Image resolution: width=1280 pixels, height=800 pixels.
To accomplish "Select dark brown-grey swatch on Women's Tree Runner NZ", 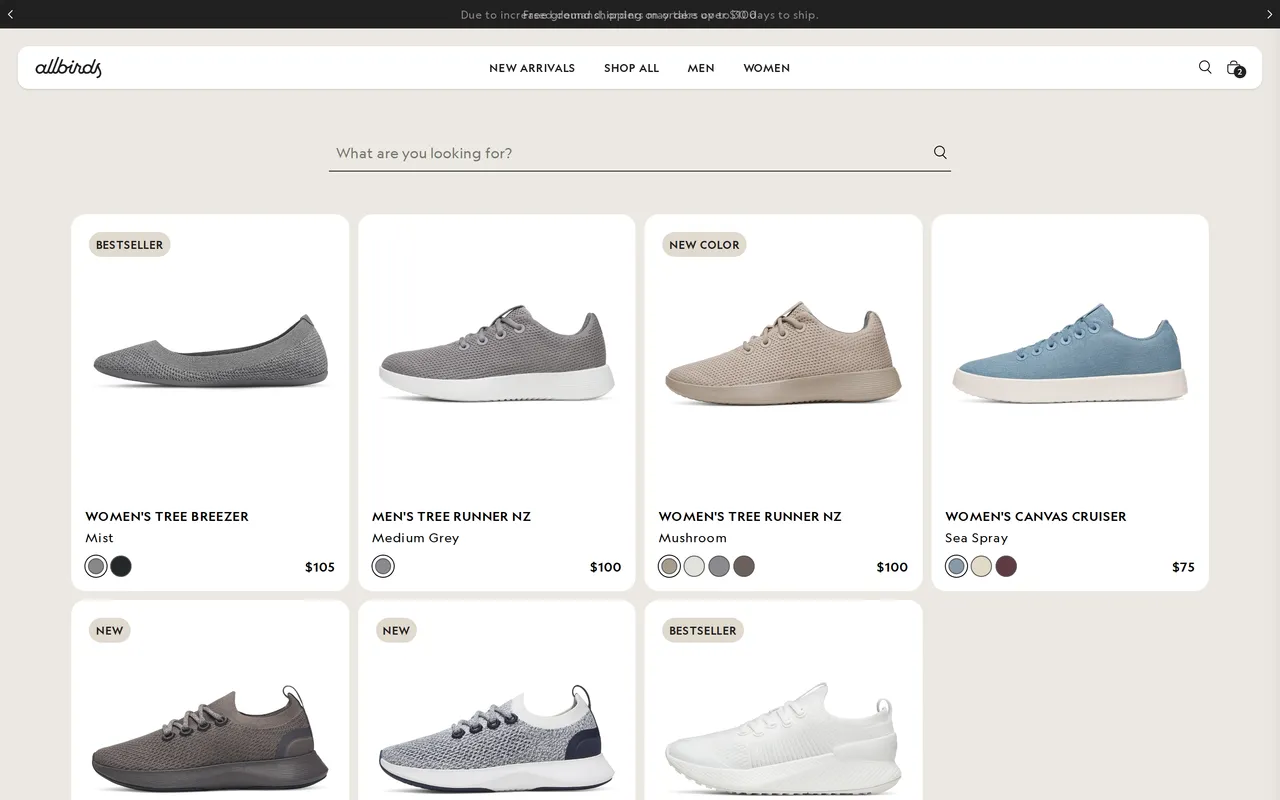I will pyautogui.click(x=744, y=566).
